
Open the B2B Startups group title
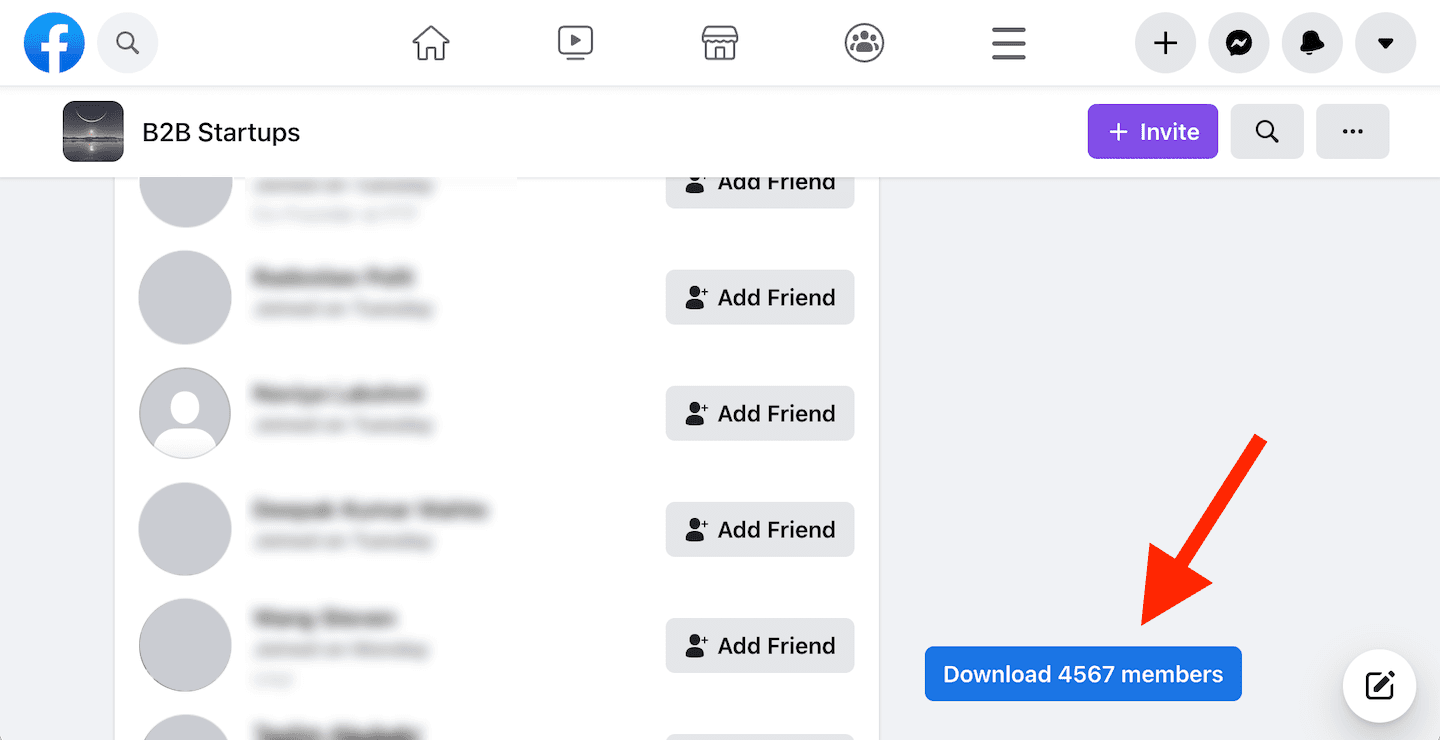pyautogui.click(x=221, y=132)
